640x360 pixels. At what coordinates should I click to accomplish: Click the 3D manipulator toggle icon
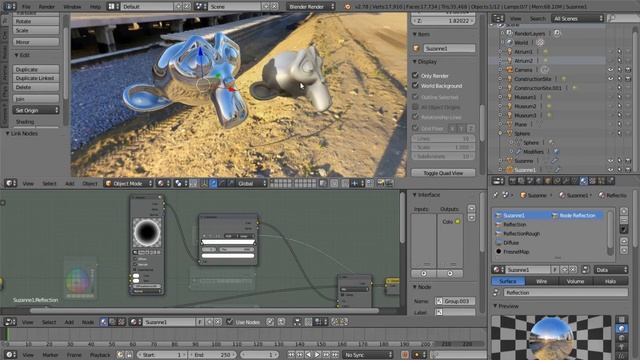[204, 184]
